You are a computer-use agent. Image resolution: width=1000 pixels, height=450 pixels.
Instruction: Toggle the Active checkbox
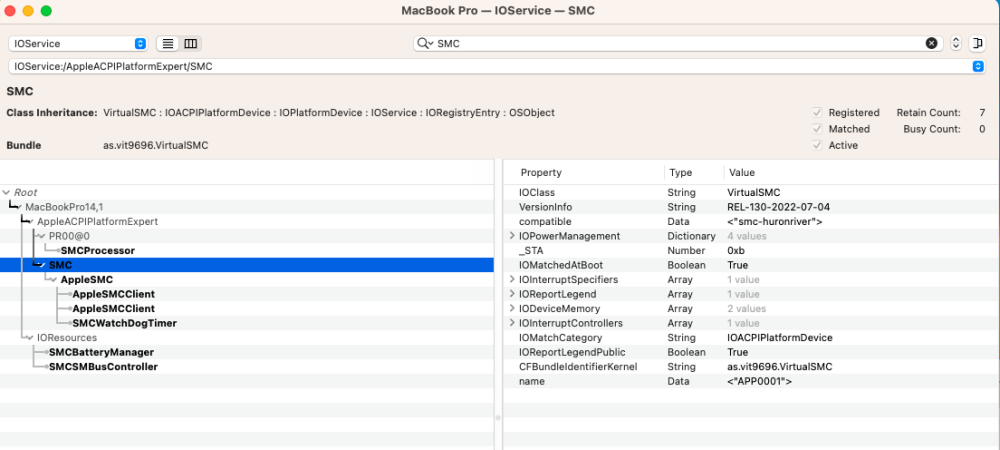tap(817, 145)
